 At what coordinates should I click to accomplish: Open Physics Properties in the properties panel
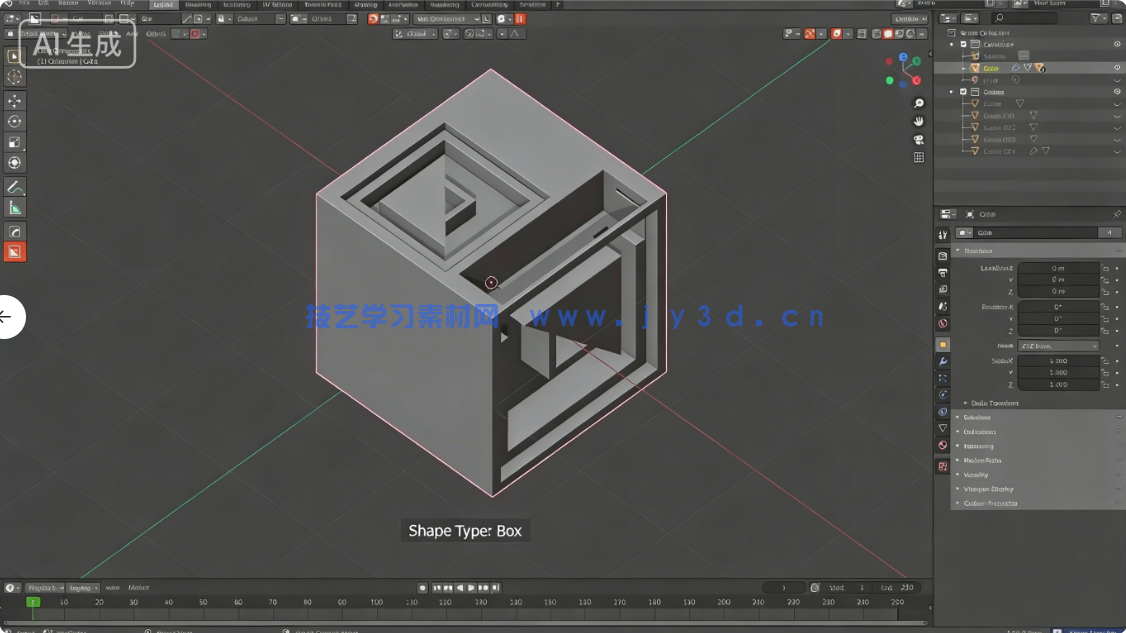pyautogui.click(x=941, y=394)
